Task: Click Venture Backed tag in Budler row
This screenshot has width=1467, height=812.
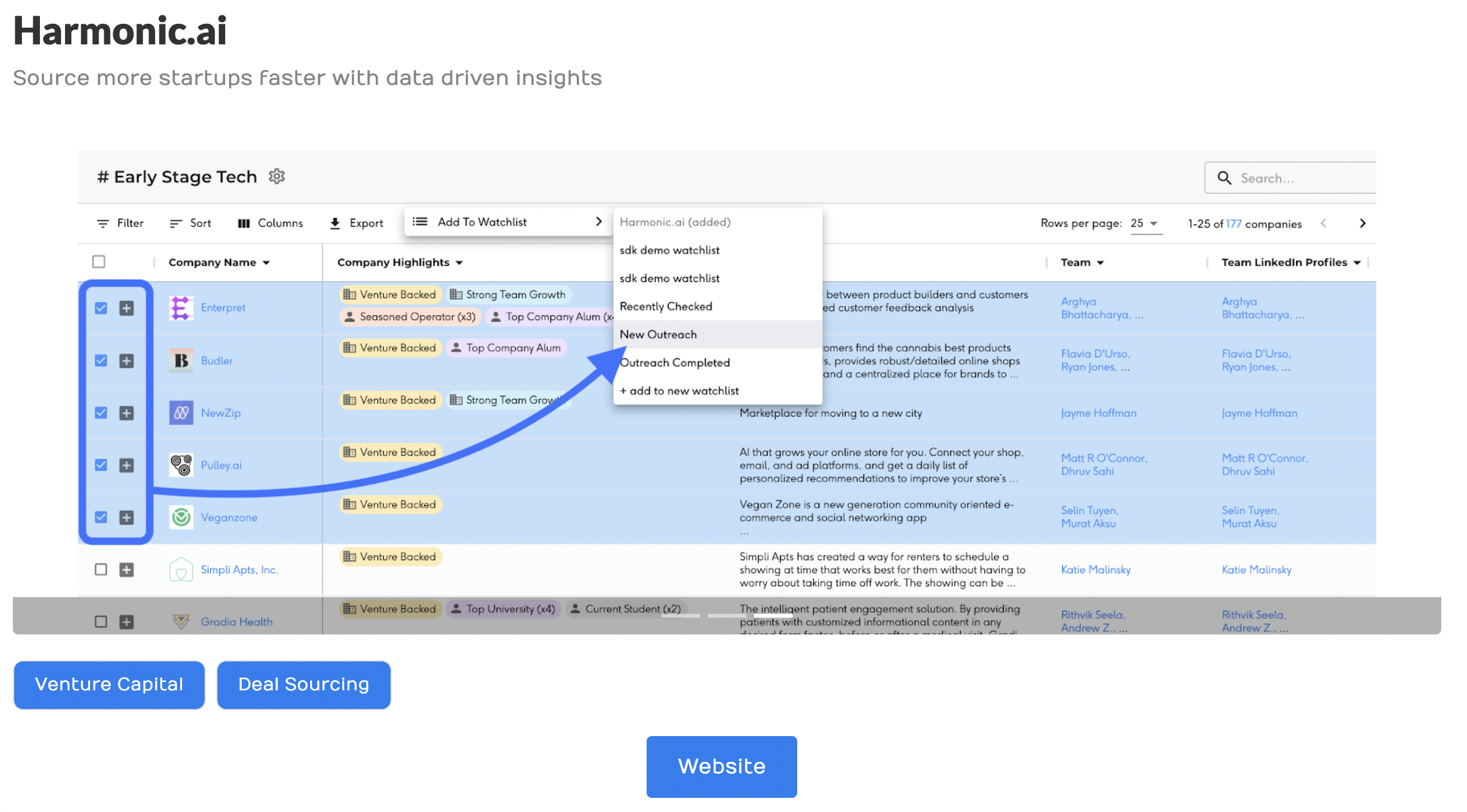Action: tap(391, 348)
